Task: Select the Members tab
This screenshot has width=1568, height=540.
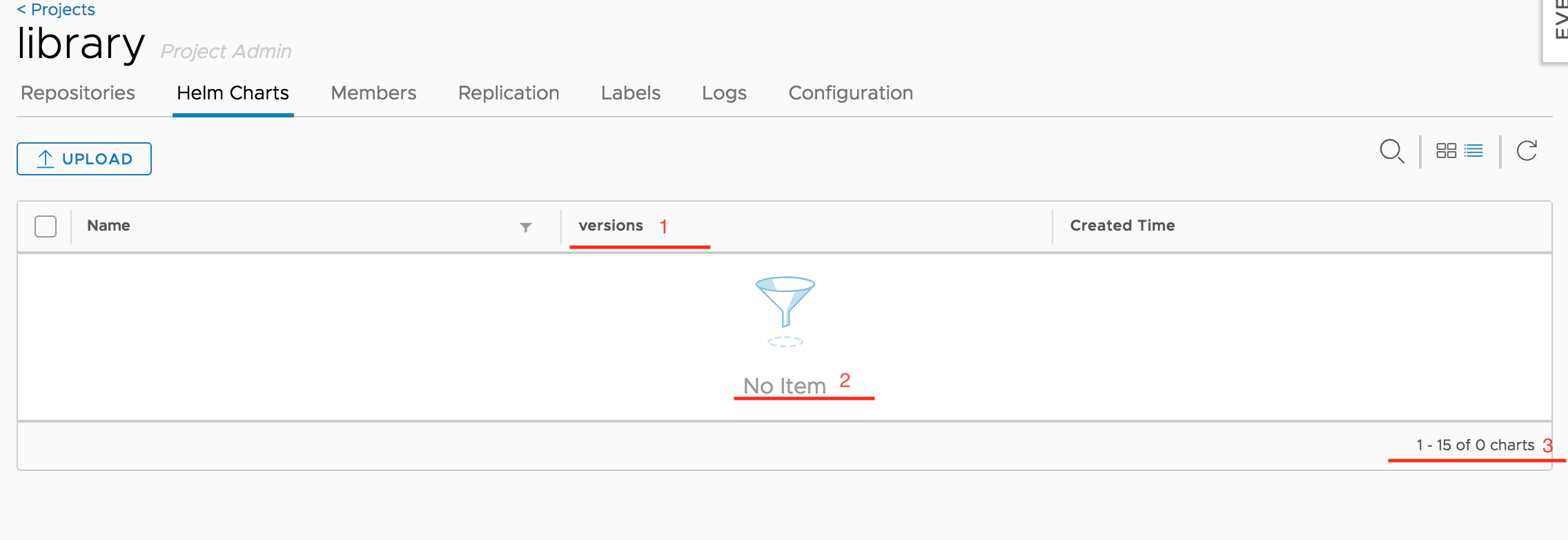Action: [x=373, y=93]
